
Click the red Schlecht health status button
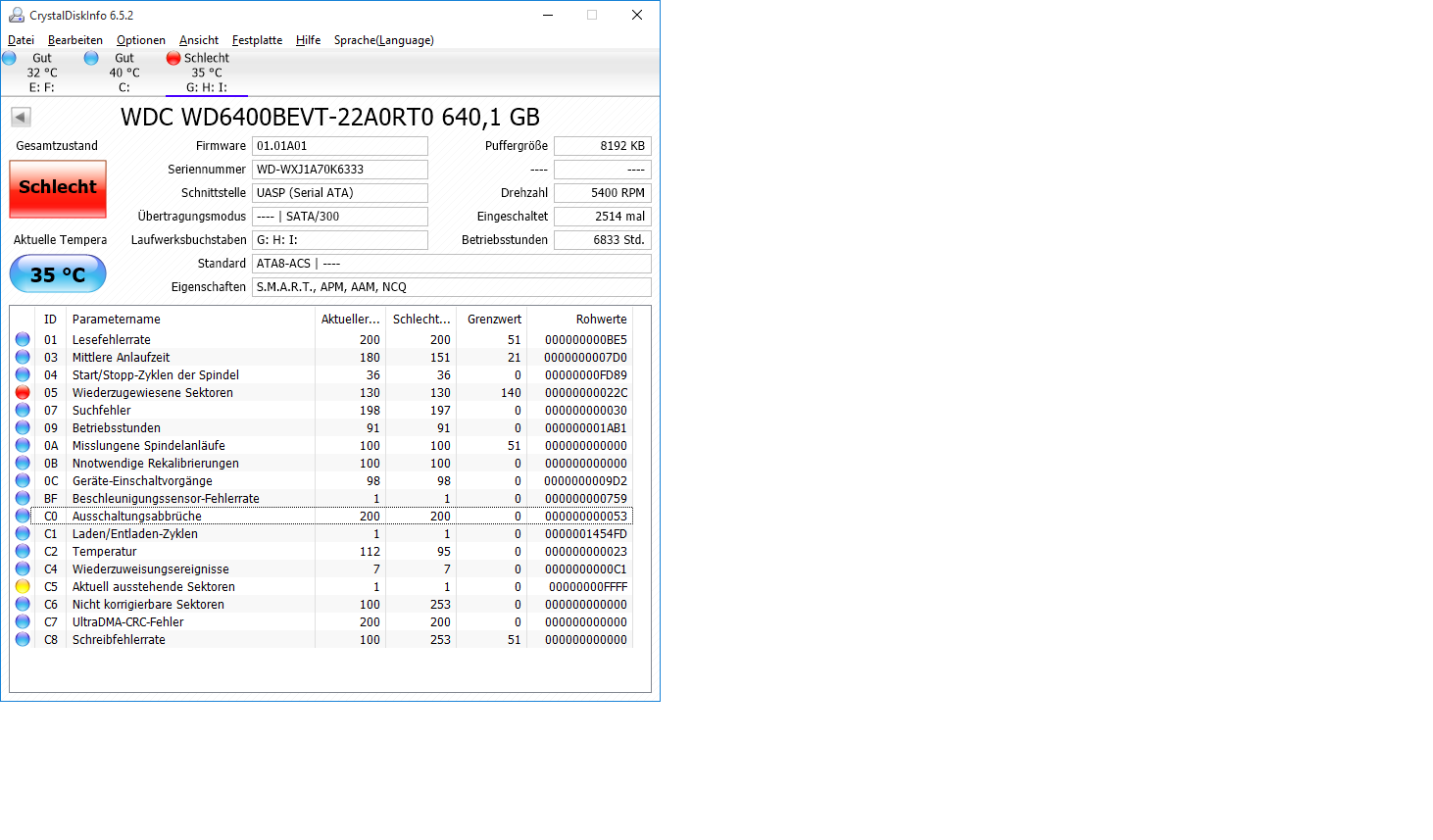pyautogui.click(x=58, y=188)
